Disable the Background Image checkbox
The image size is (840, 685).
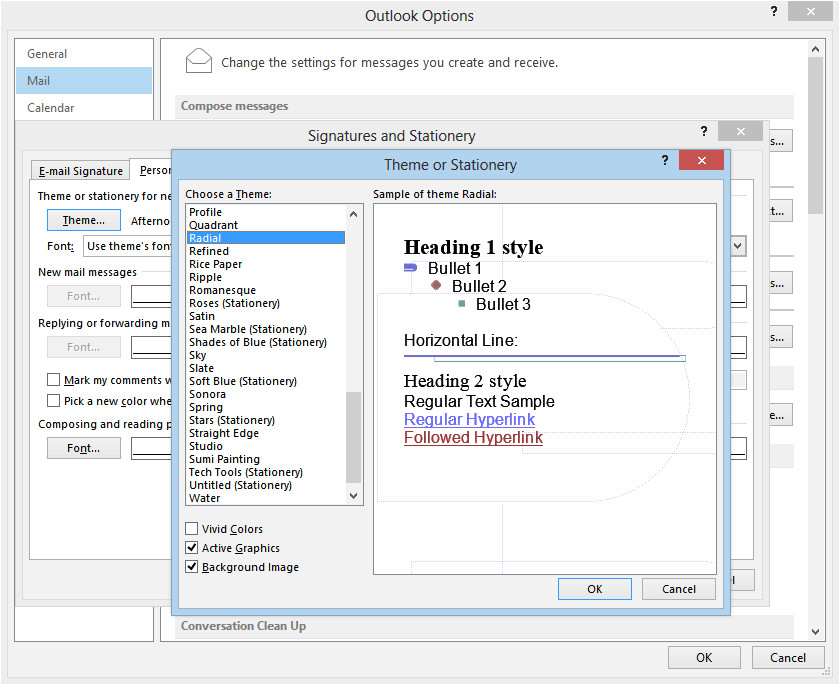click(192, 567)
